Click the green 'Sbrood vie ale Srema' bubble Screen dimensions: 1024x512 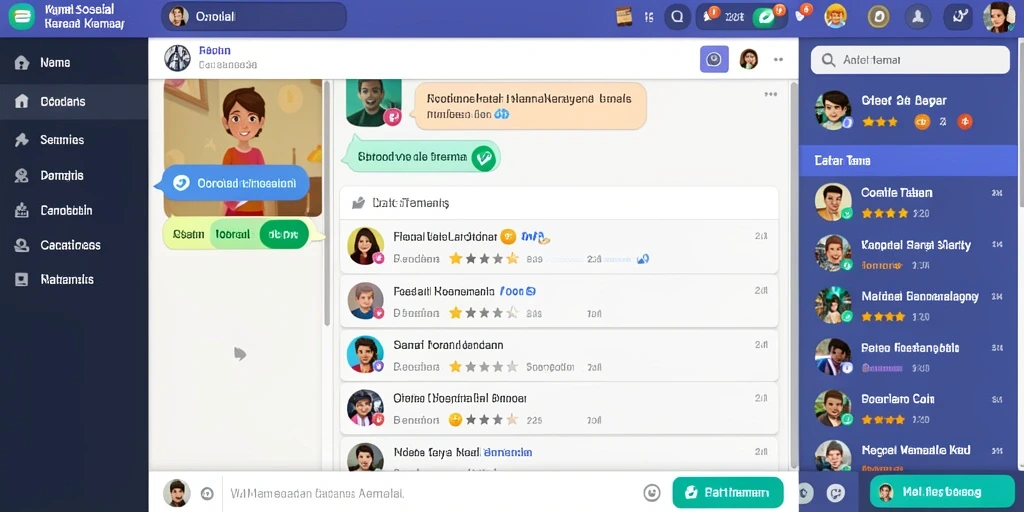point(421,157)
